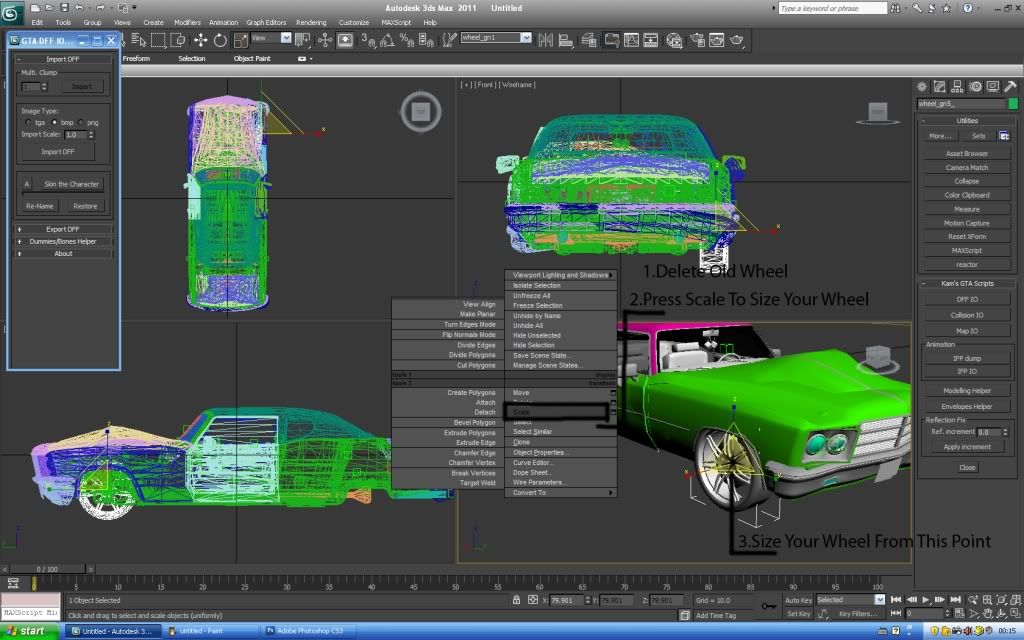Click the Zoom Extents All icon
This screenshot has height=640, width=1024.
pos(1015,600)
